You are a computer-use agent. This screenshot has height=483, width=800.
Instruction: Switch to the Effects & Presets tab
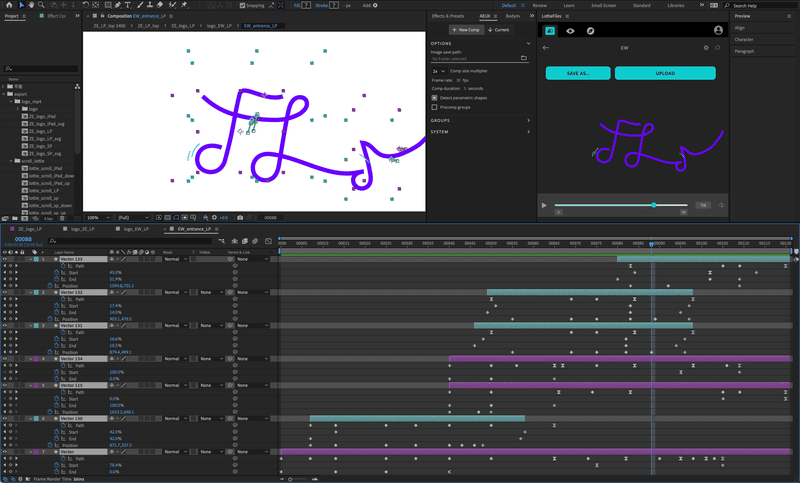[x=447, y=16]
